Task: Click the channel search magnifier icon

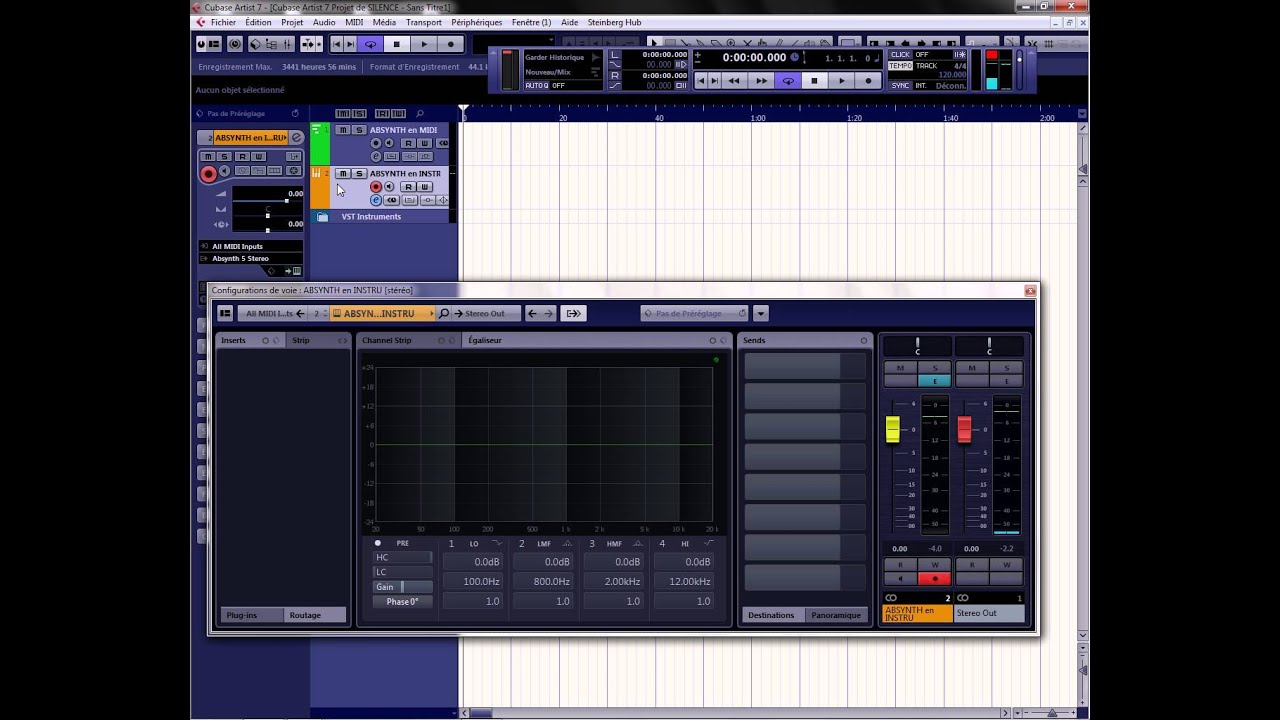Action: click(444, 314)
